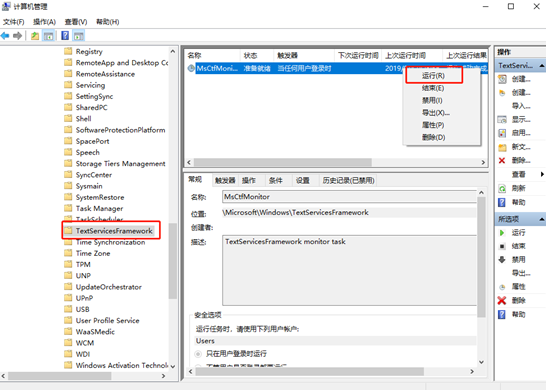Sort by 名称 column header
The width and height of the screenshot is (546, 390).
tap(212, 55)
